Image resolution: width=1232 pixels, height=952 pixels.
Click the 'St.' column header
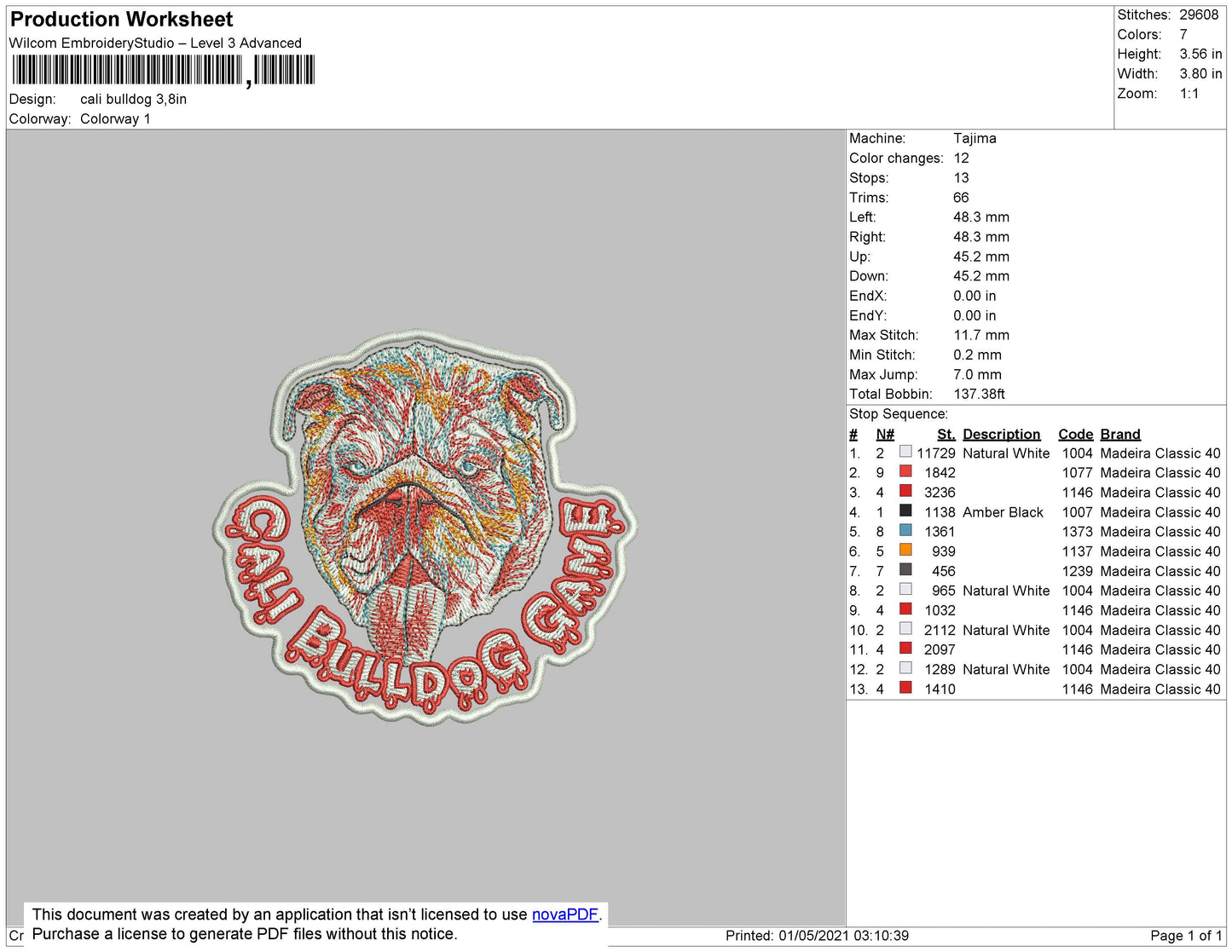point(946,435)
